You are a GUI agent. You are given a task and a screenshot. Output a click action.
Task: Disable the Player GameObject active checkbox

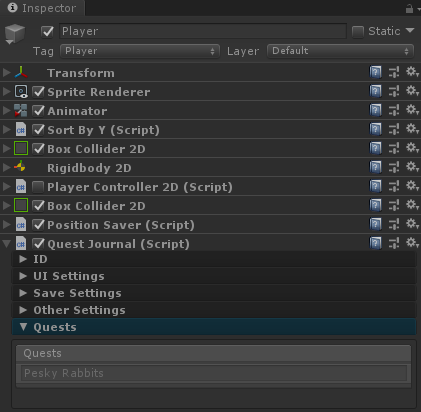(47, 32)
